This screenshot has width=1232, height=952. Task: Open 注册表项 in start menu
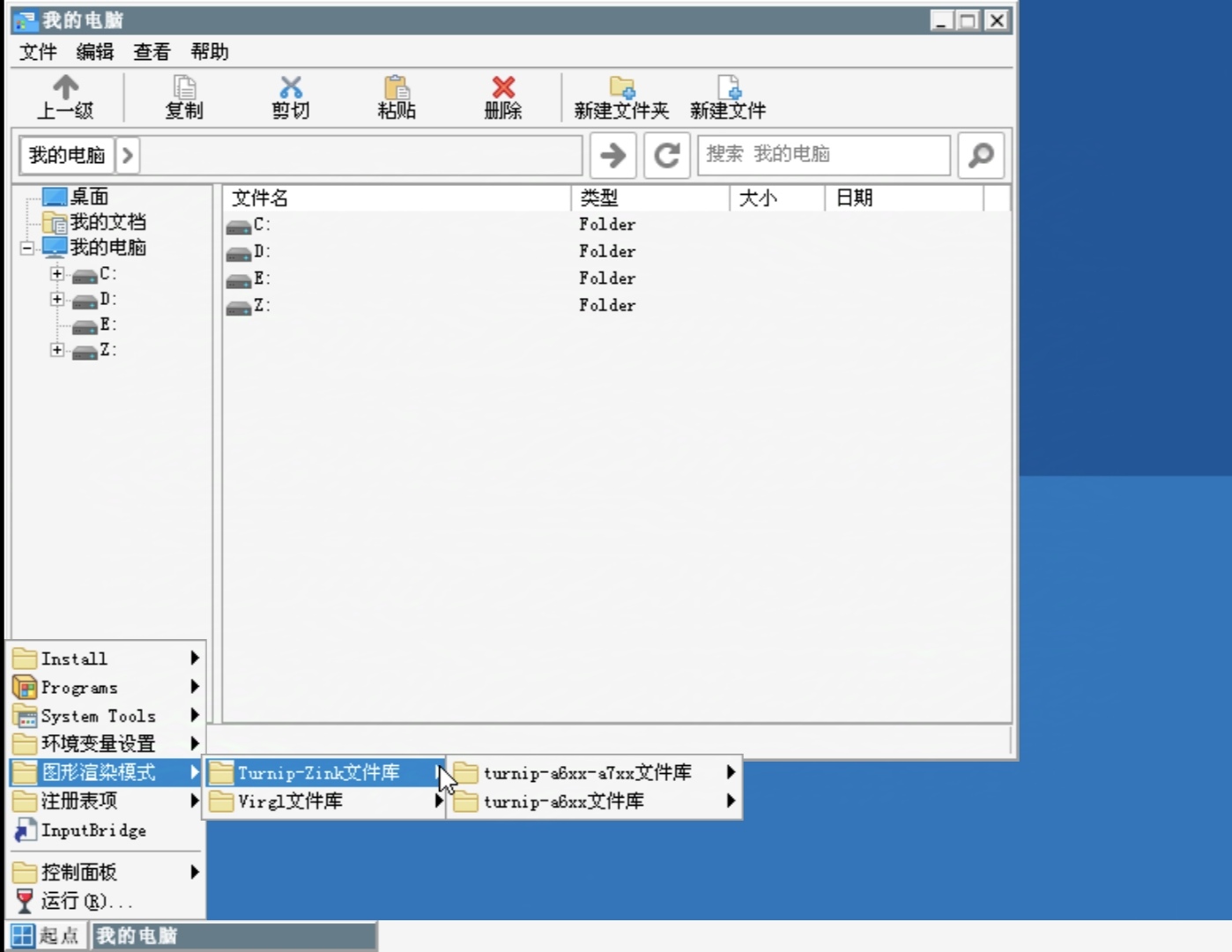click(x=107, y=801)
